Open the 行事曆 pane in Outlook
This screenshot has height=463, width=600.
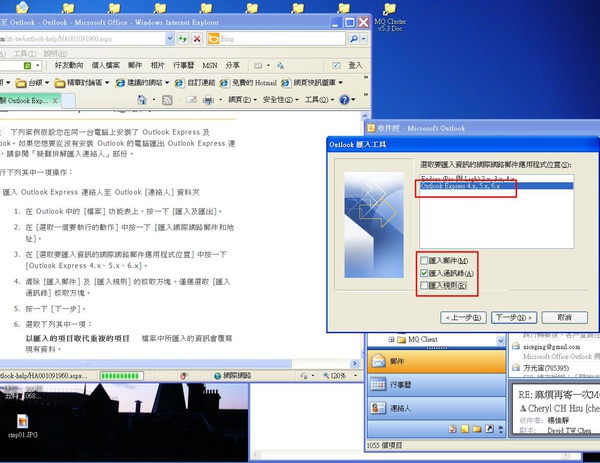[436, 385]
